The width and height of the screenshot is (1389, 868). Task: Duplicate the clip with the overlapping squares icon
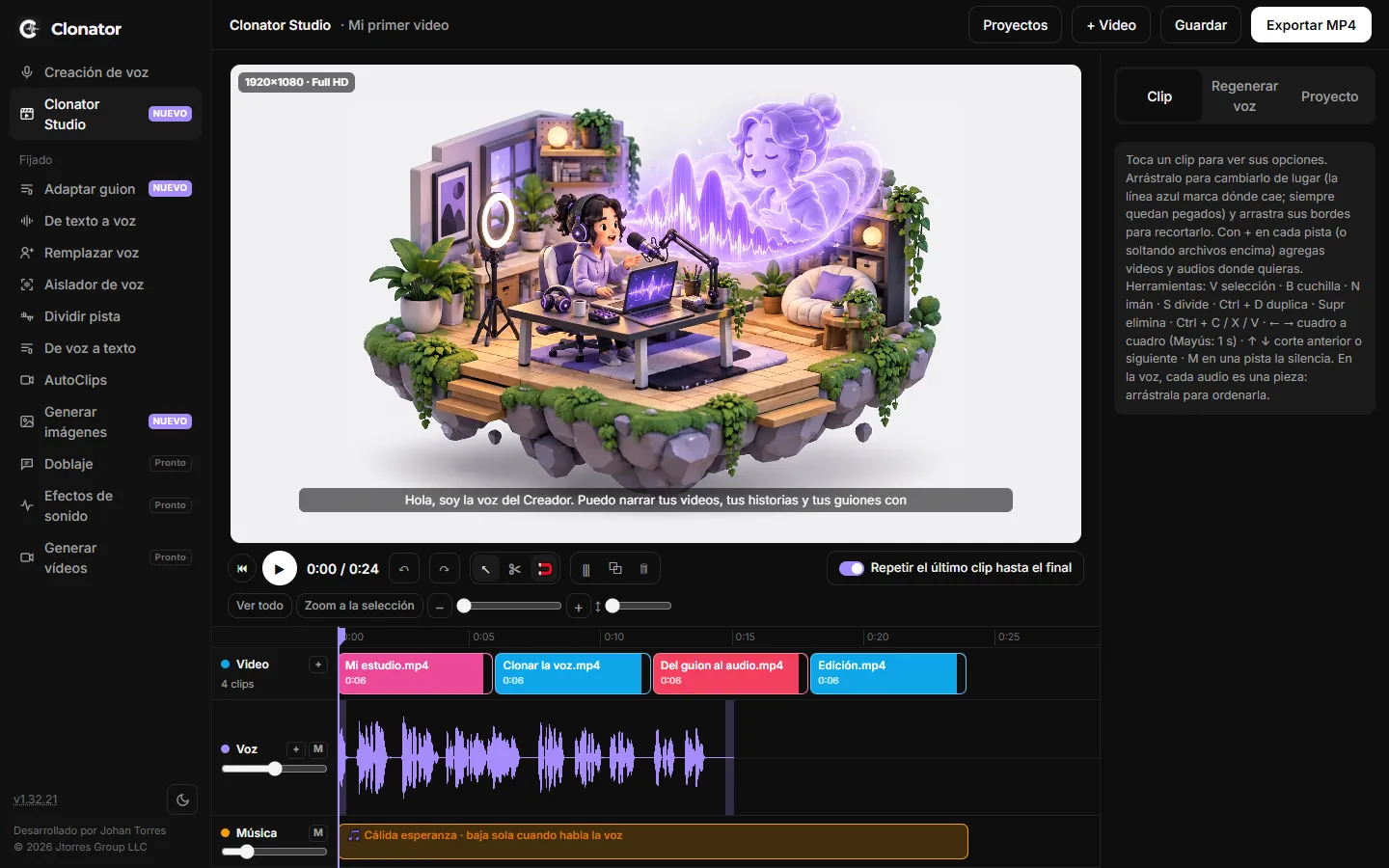(615, 569)
